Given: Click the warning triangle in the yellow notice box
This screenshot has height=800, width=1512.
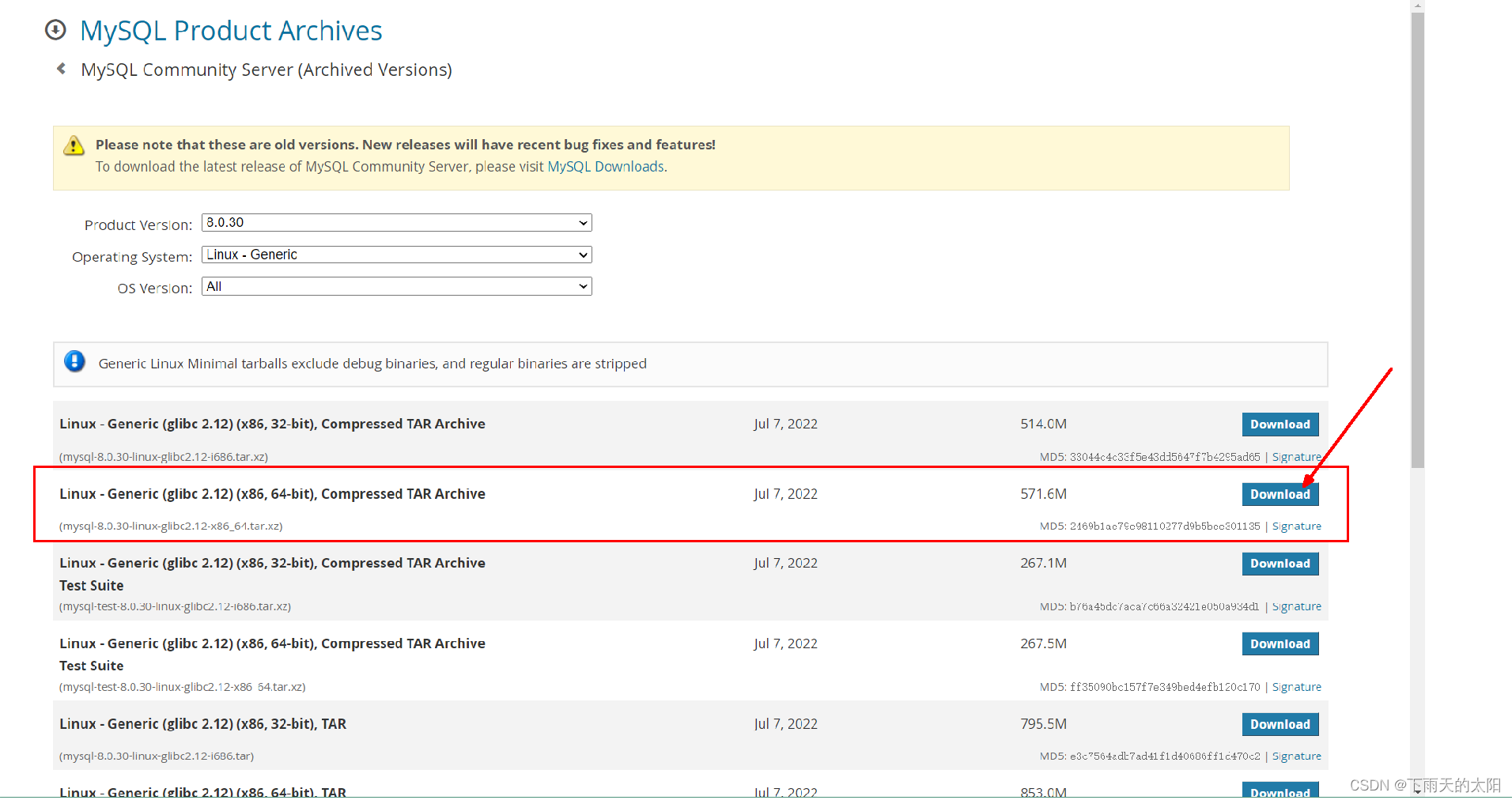Looking at the screenshot, I should 74,145.
